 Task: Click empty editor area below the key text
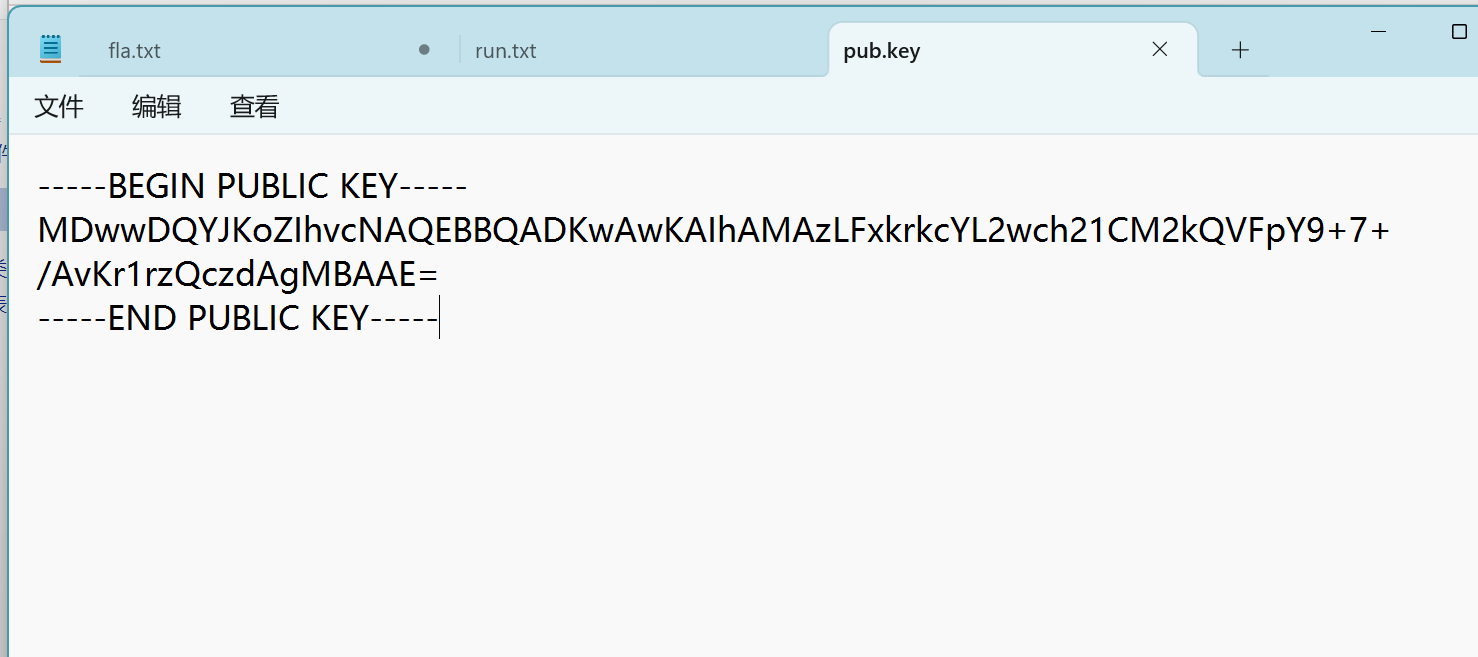tap(700, 500)
